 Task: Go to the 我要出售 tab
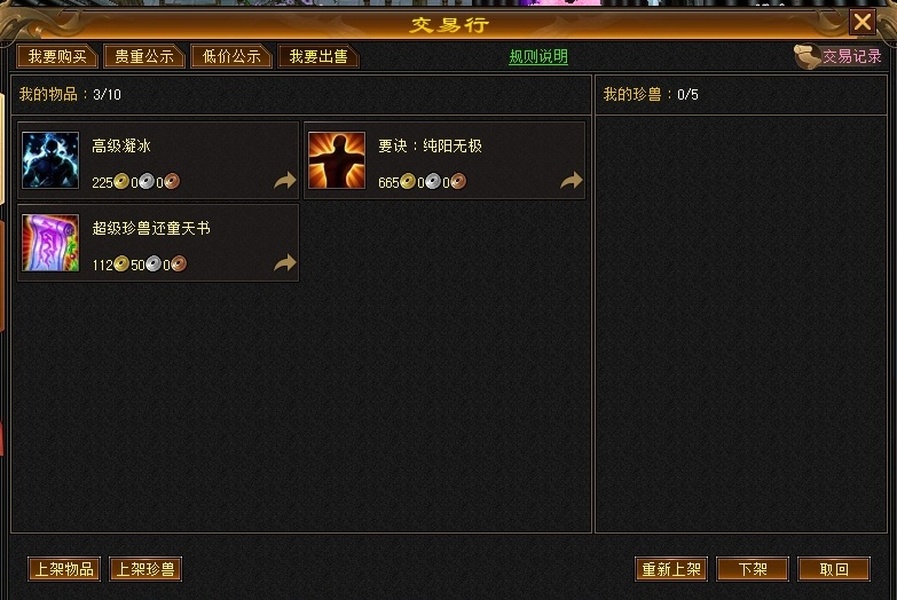tap(318, 57)
